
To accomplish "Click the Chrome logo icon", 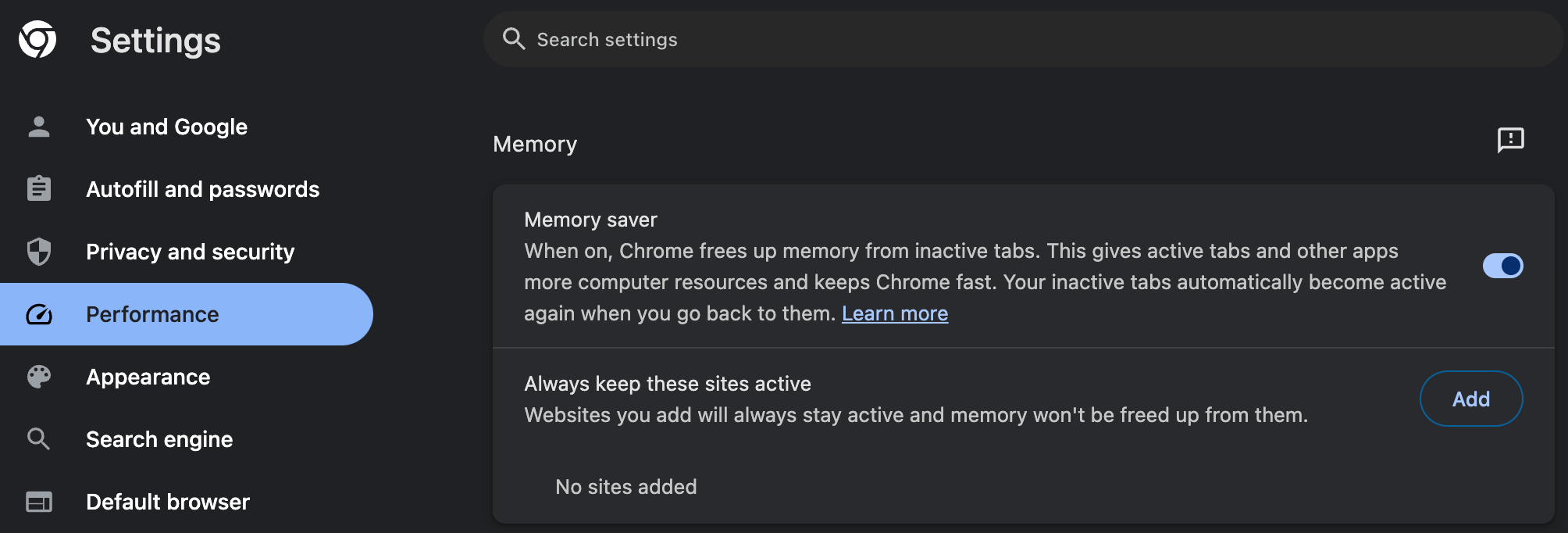I will (37, 40).
